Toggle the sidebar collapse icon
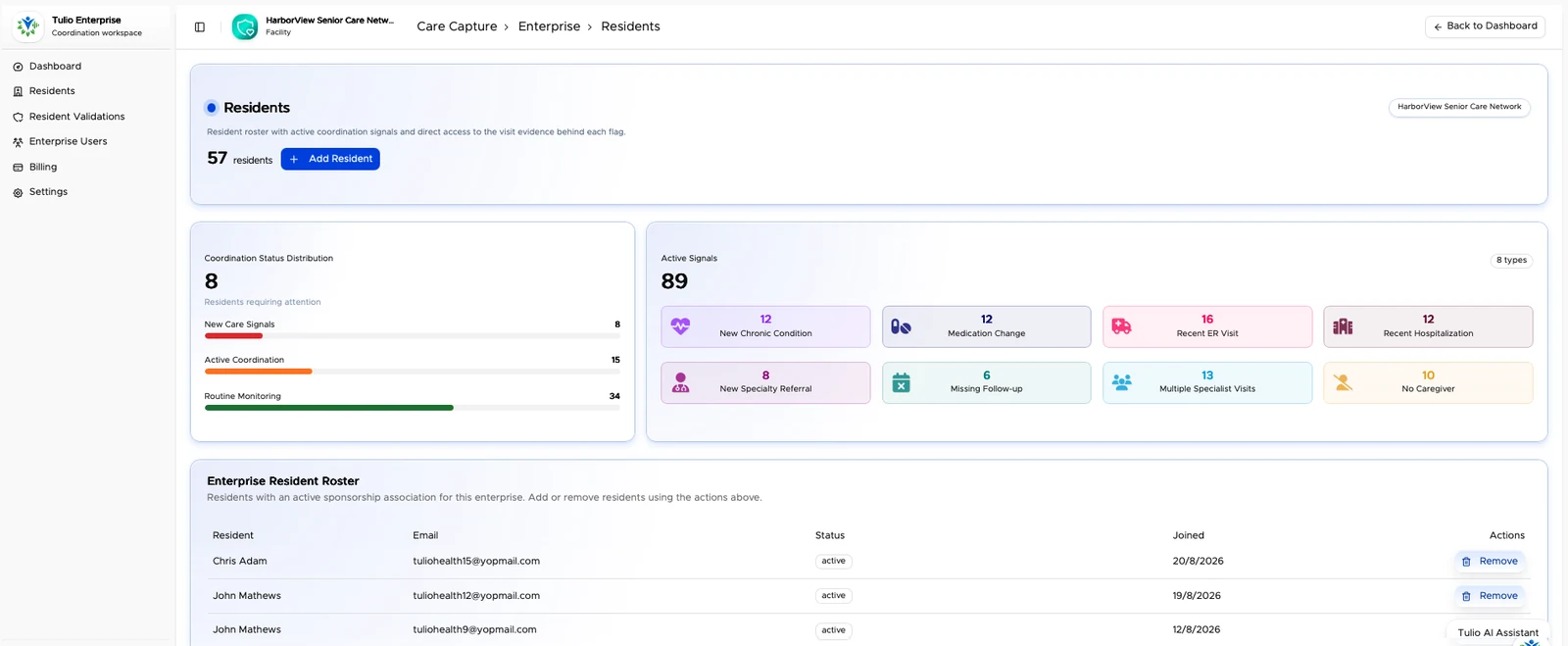 pyautogui.click(x=200, y=27)
